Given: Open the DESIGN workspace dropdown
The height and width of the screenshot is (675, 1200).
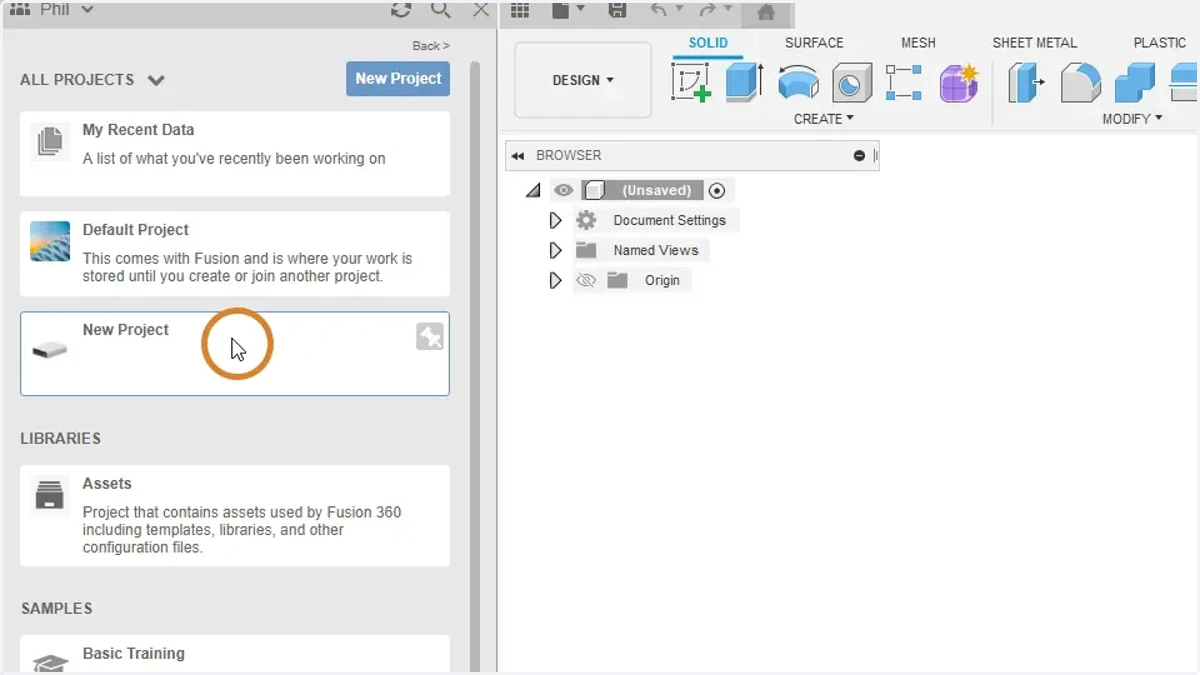Looking at the screenshot, I should point(583,80).
